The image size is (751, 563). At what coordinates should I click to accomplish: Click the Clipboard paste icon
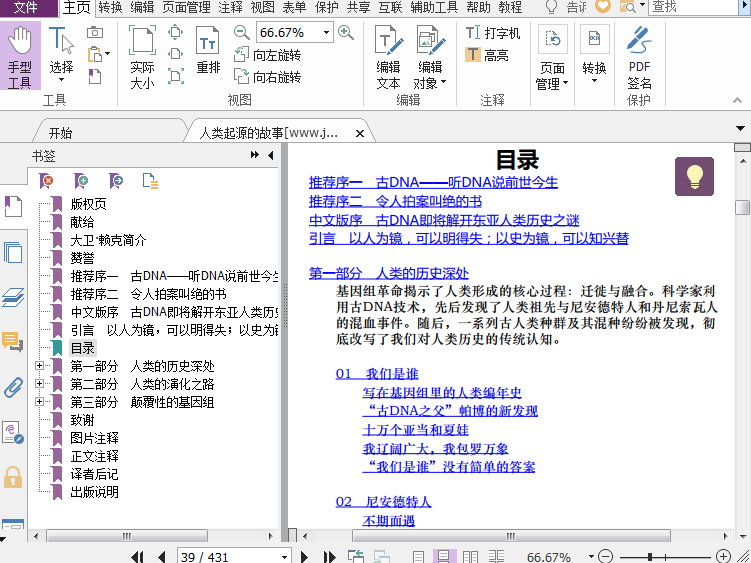coord(95,54)
